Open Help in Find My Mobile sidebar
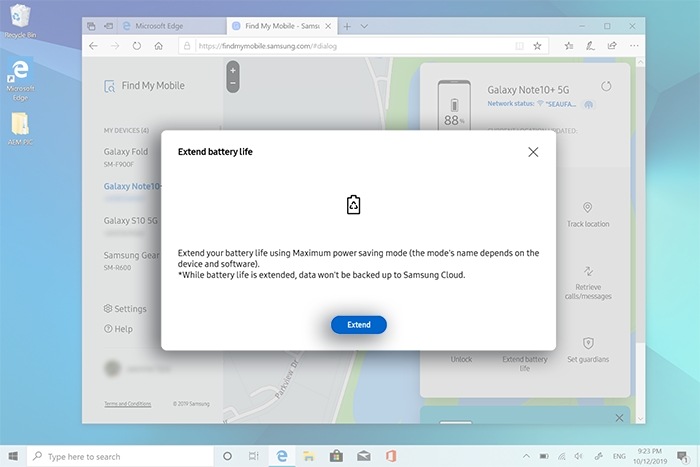 pos(118,329)
